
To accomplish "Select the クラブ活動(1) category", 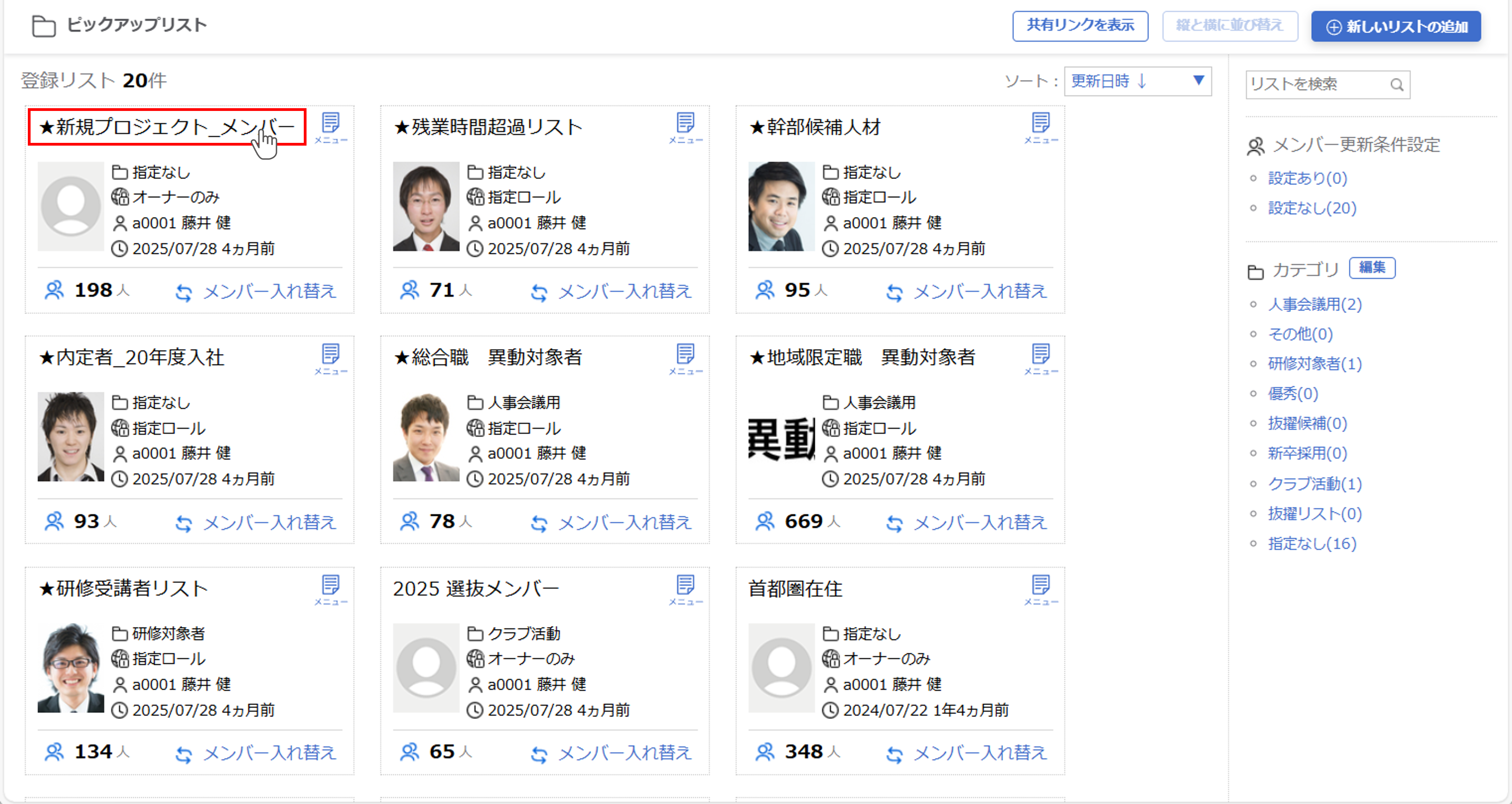I will pyautogui.click(x=1315, y=484).
